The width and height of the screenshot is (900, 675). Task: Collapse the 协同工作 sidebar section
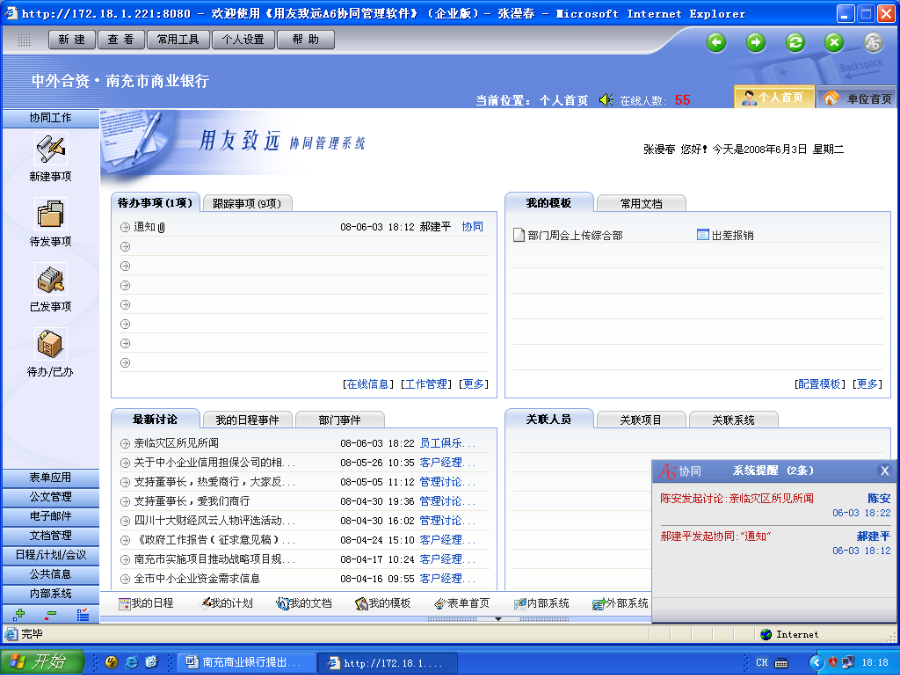pos(51,118)
